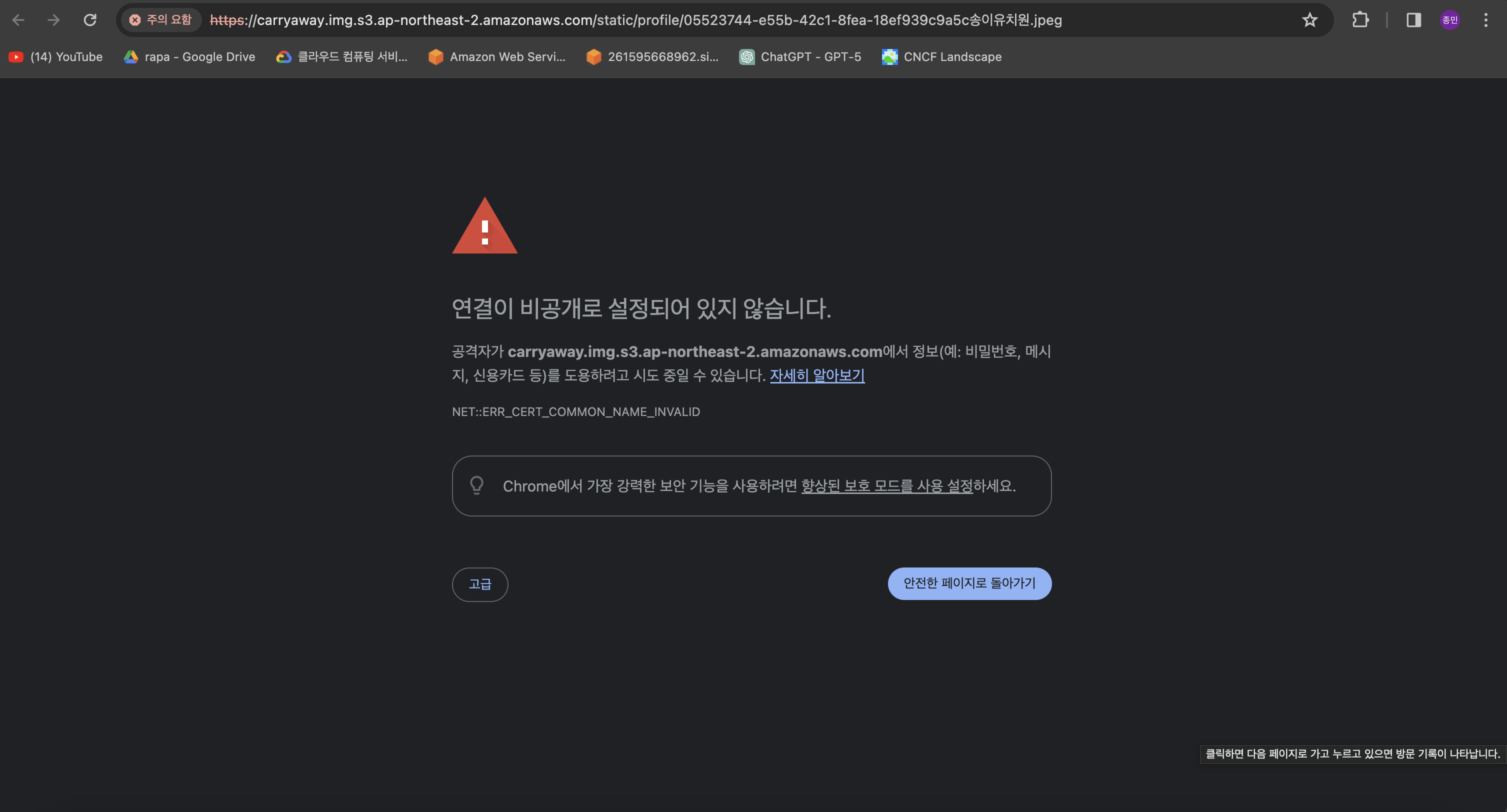Click the browser forward arrow
Viewport: 1507px width, 812px height.
pos(54,20)
